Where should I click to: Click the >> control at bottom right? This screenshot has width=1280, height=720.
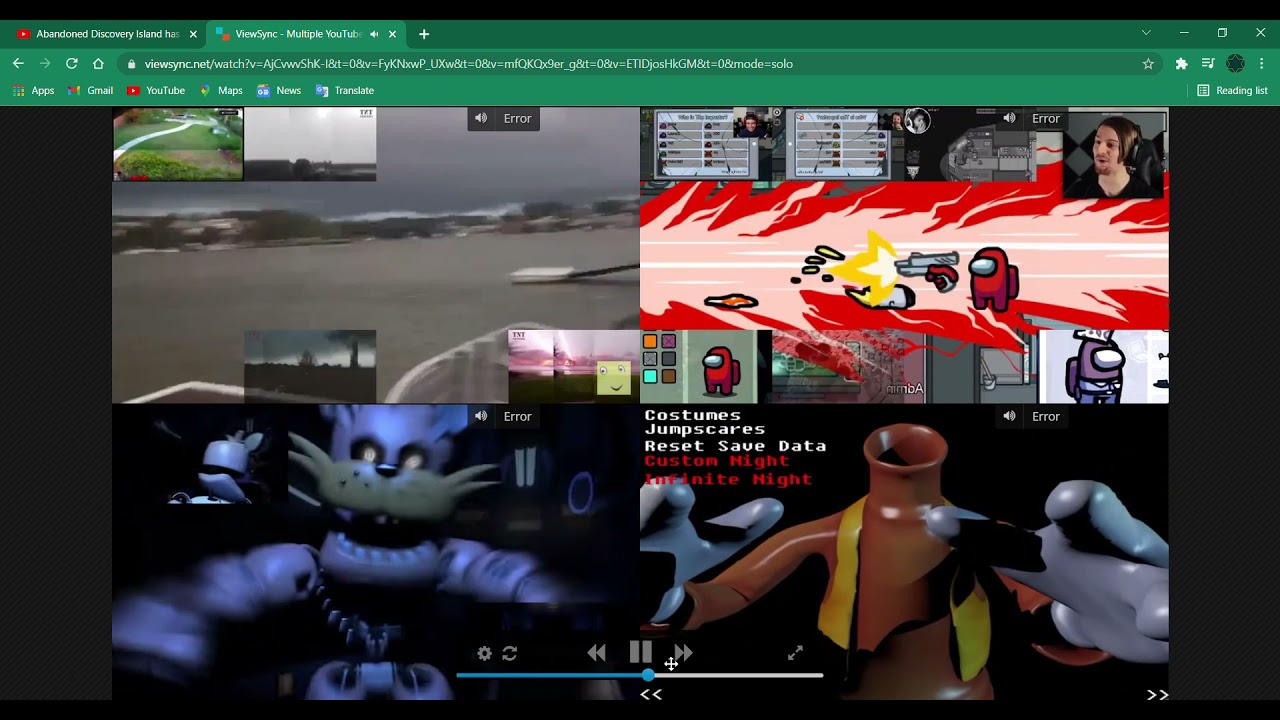click(x=1157, y=694)
